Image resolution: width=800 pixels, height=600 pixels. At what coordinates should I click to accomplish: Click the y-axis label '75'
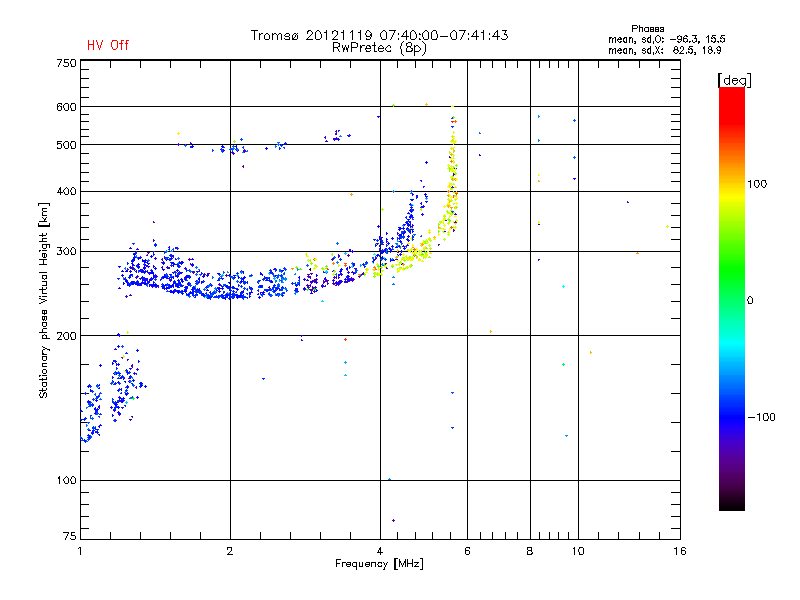click(x=70, y=536)
